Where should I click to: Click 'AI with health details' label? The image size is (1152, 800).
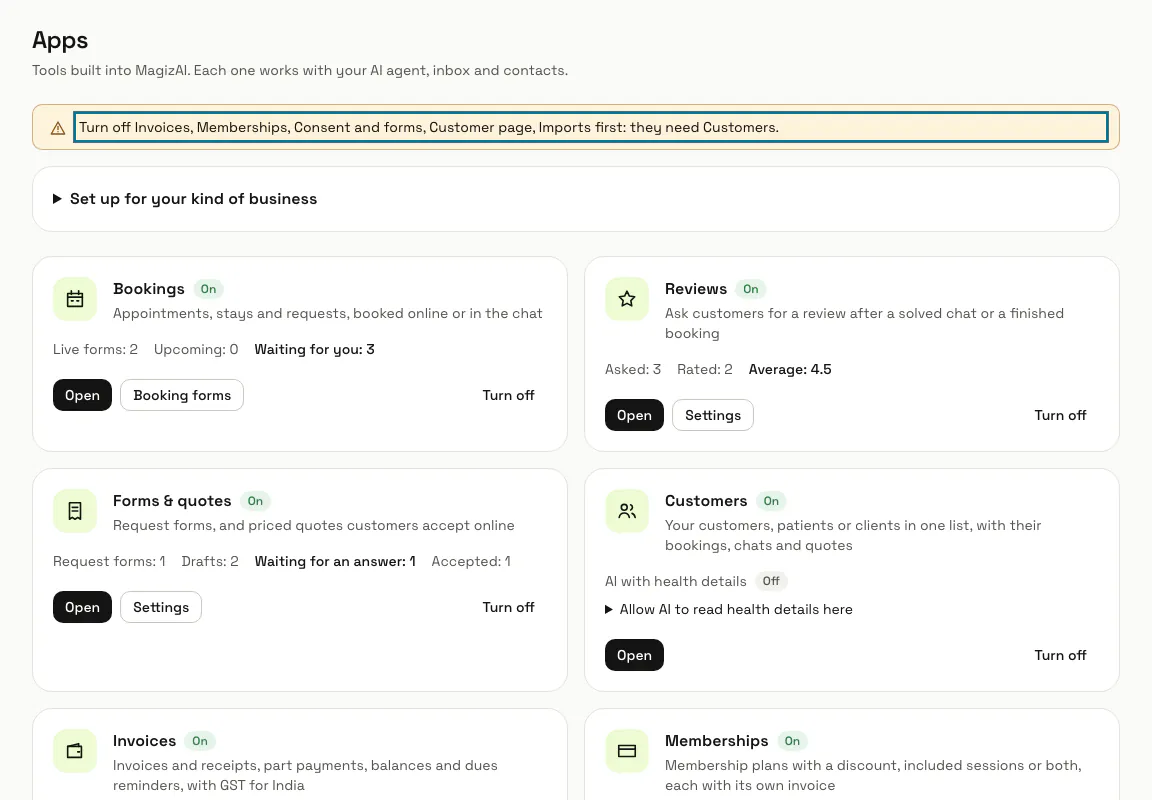[675, 581]
